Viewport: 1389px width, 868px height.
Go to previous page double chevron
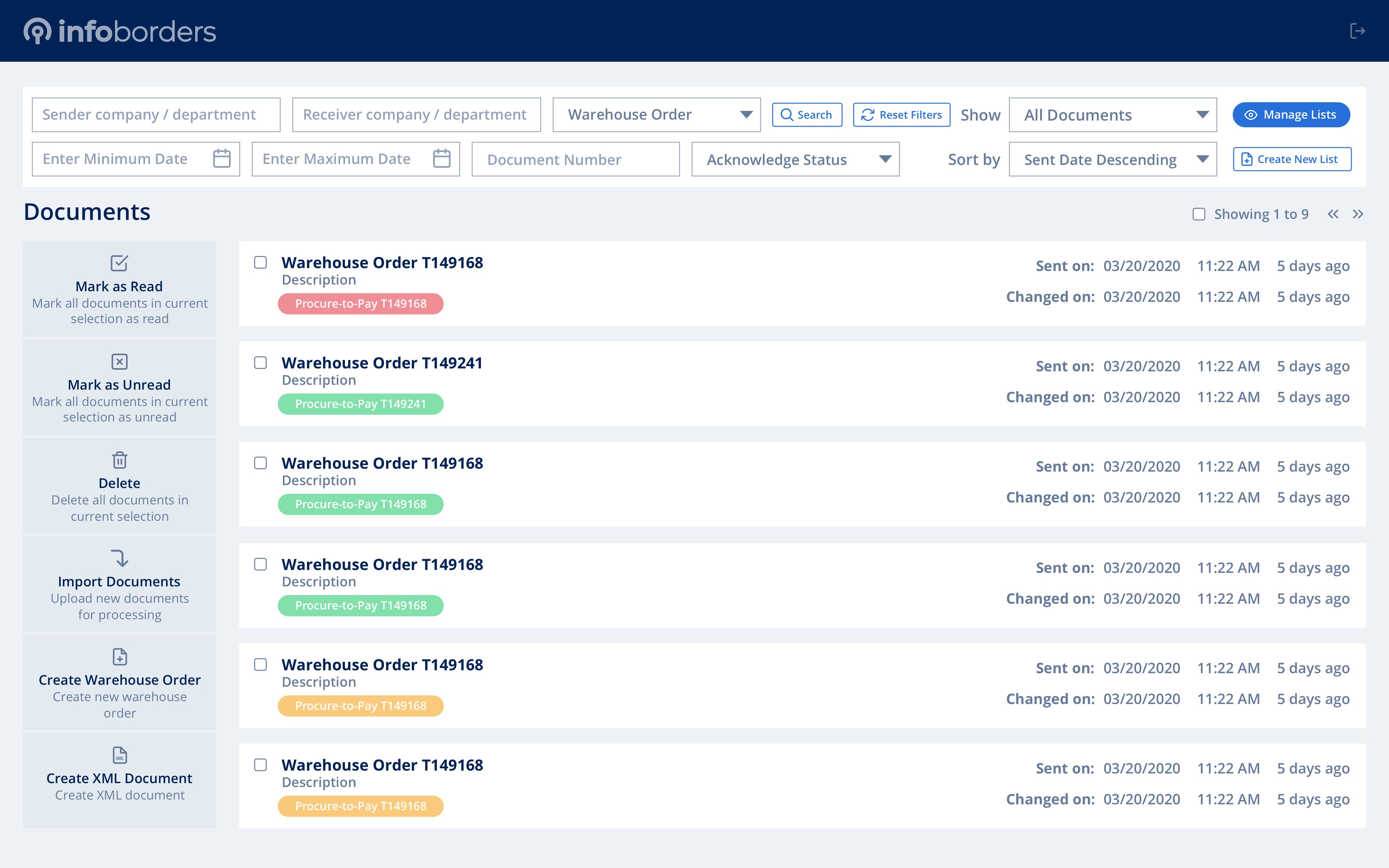[1333, 214]
